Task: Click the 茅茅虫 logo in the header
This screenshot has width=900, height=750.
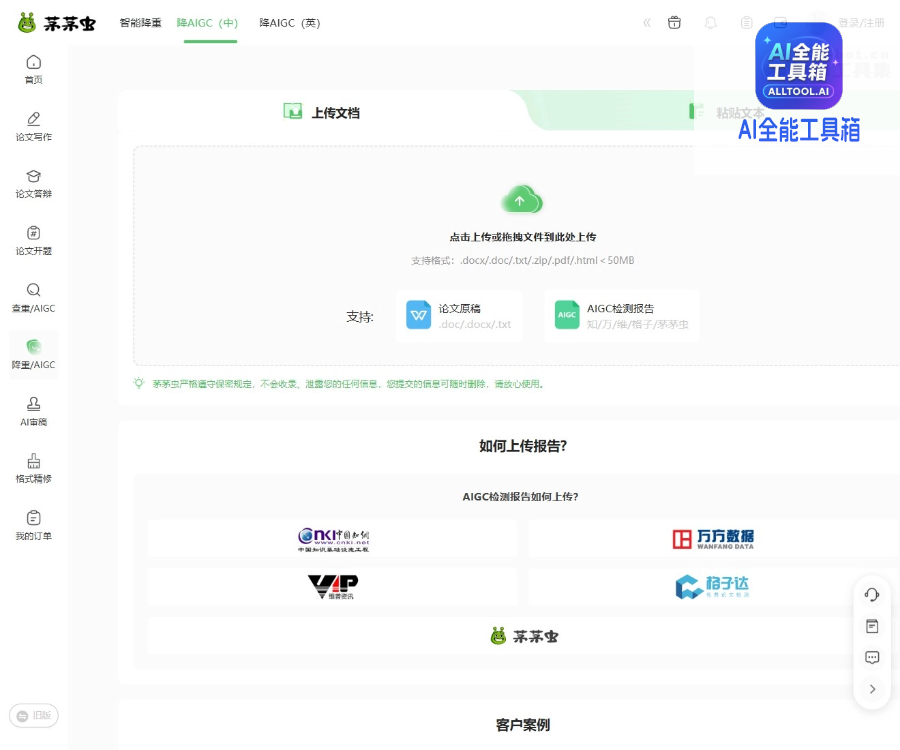Action: click(x=56, y=23)
